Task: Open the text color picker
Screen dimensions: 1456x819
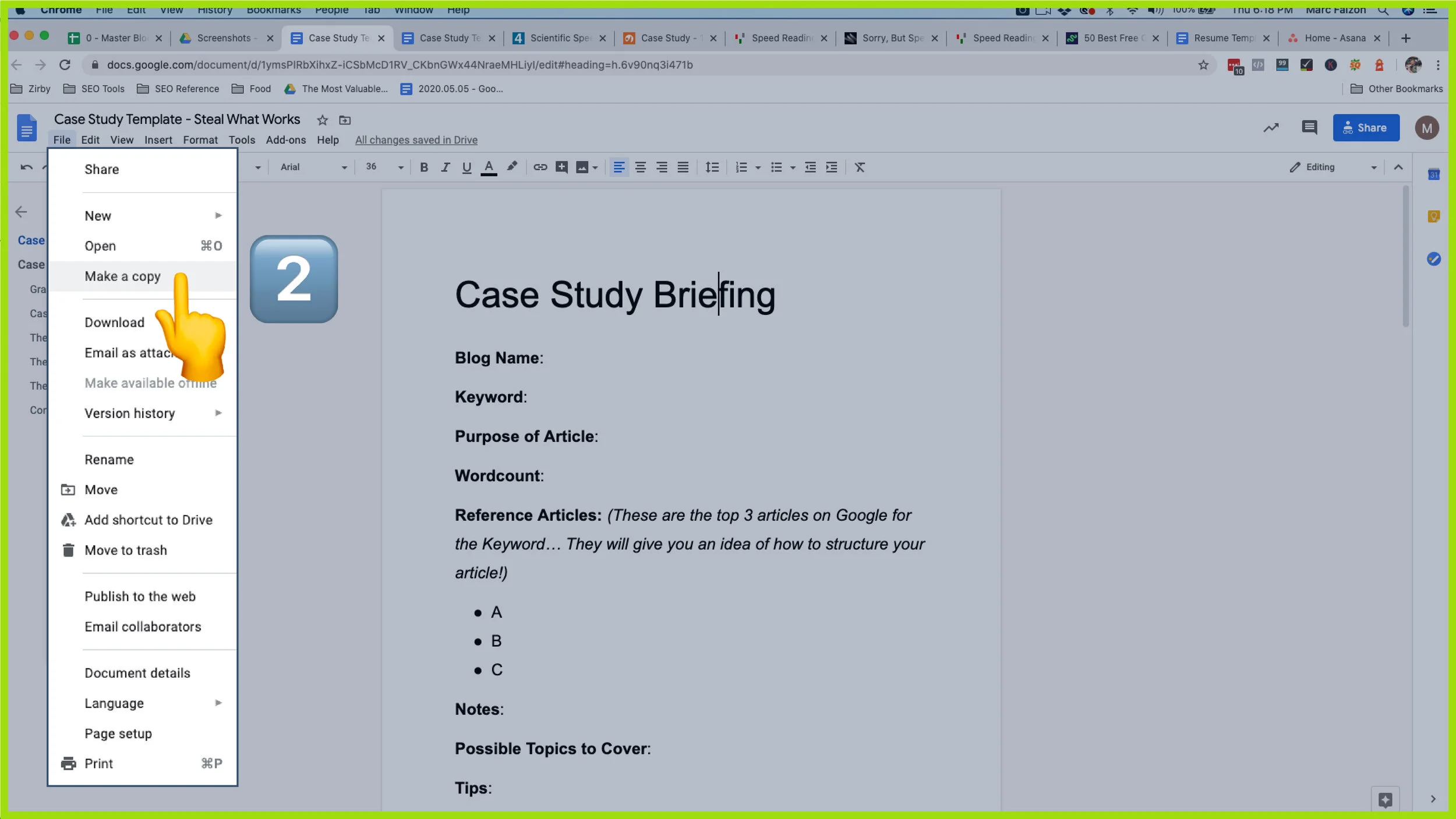Action: click(x=489, y=168)
